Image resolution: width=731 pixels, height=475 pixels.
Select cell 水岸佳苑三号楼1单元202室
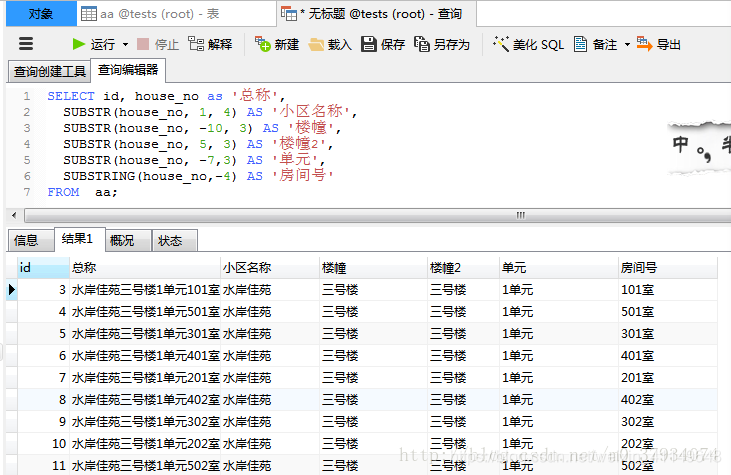click(x=145, y=444)
